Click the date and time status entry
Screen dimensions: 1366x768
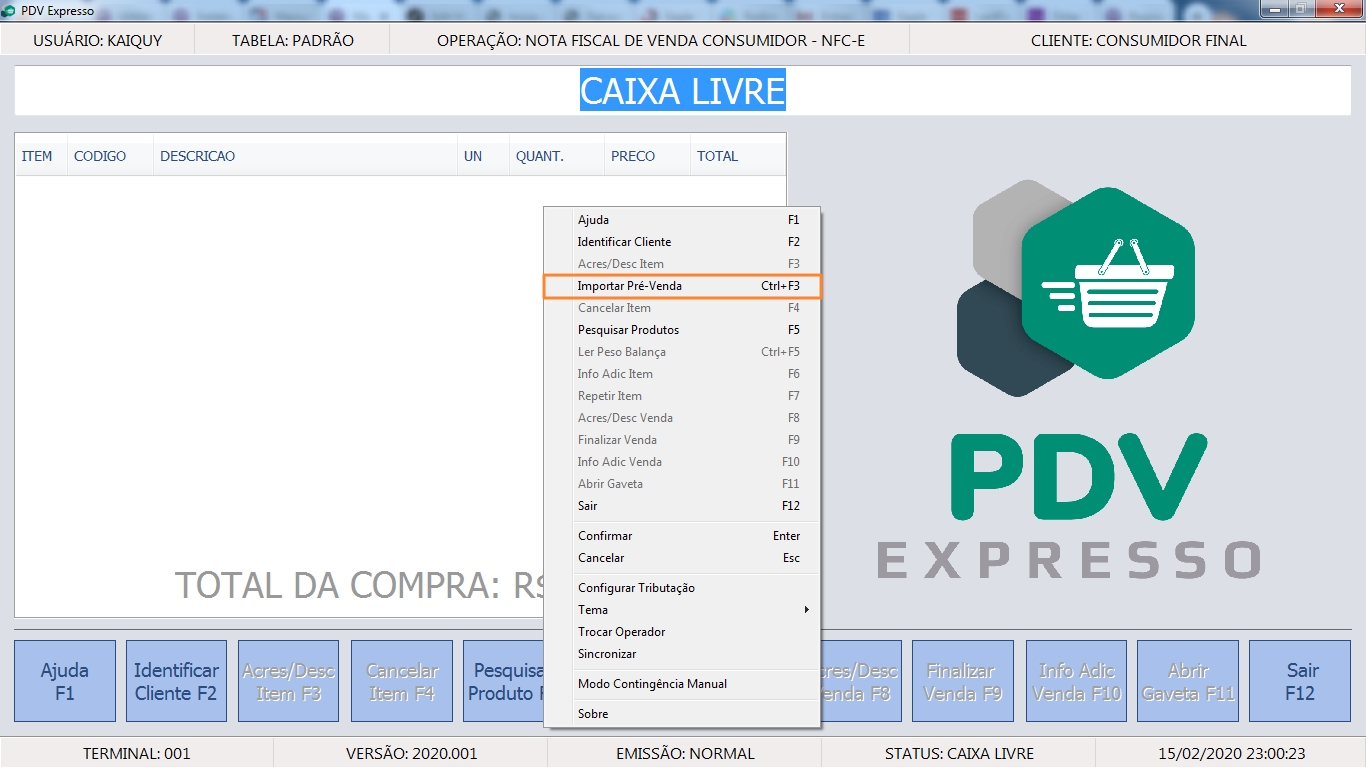pos(1232,753)
